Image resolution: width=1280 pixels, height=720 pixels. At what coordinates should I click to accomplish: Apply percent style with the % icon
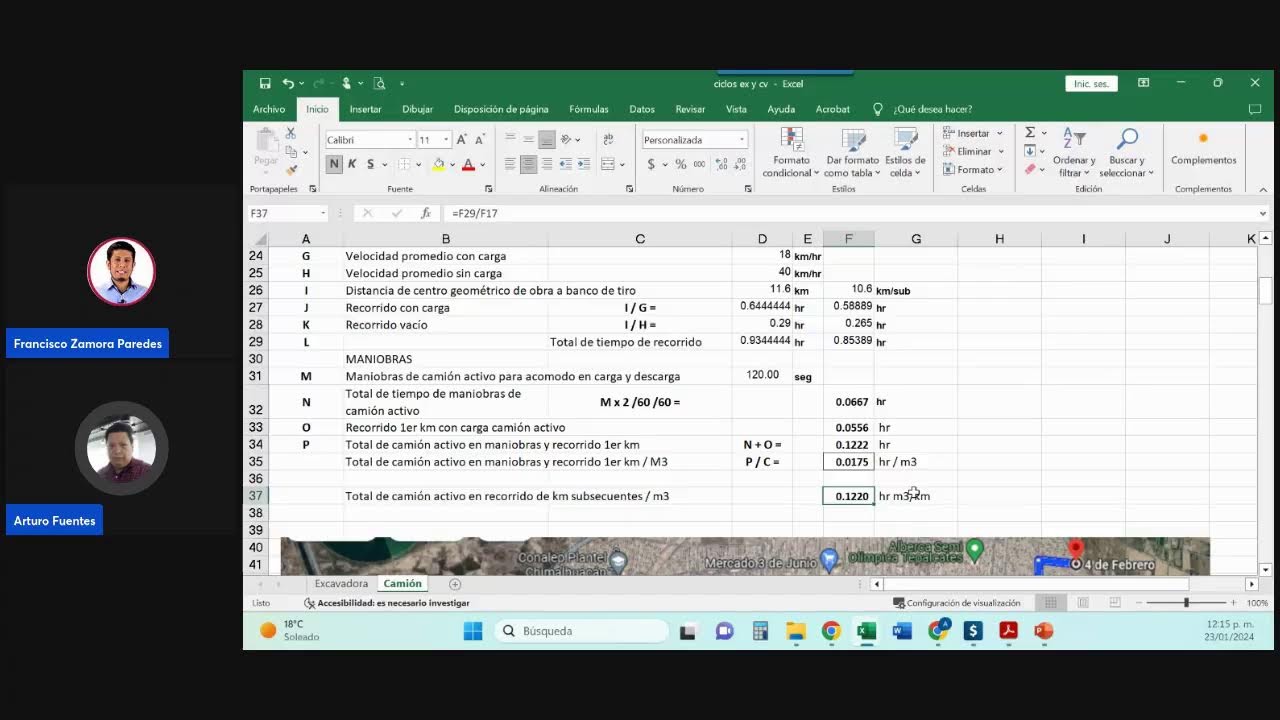pos(681,164)
